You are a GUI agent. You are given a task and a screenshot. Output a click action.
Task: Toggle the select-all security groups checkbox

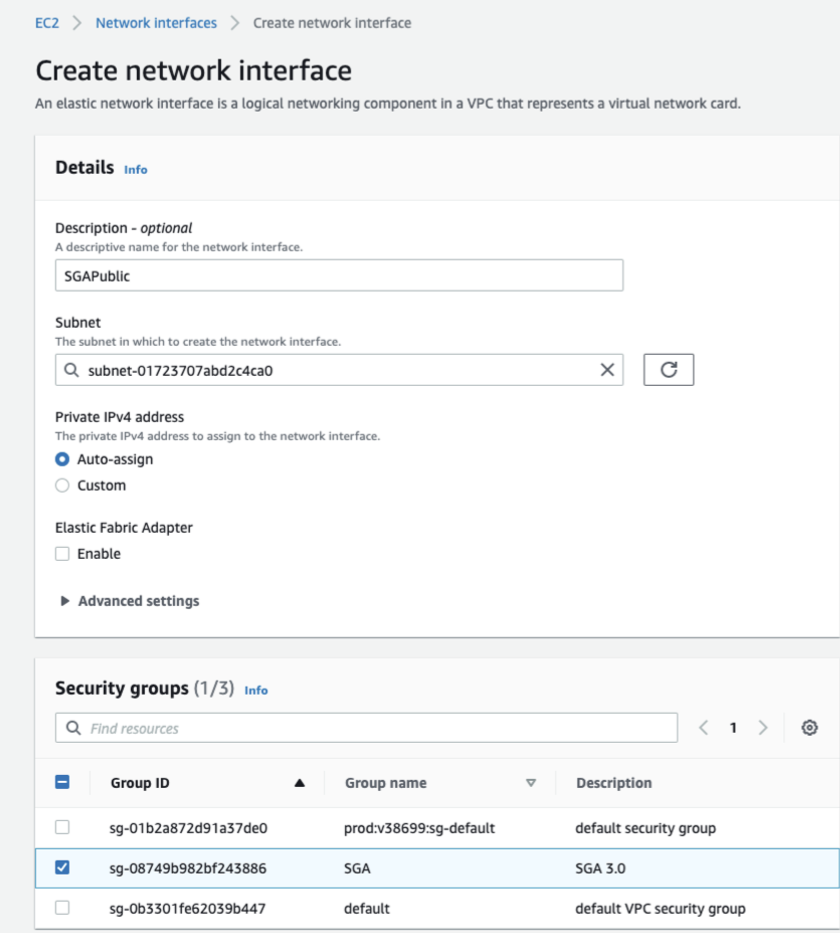62,783
